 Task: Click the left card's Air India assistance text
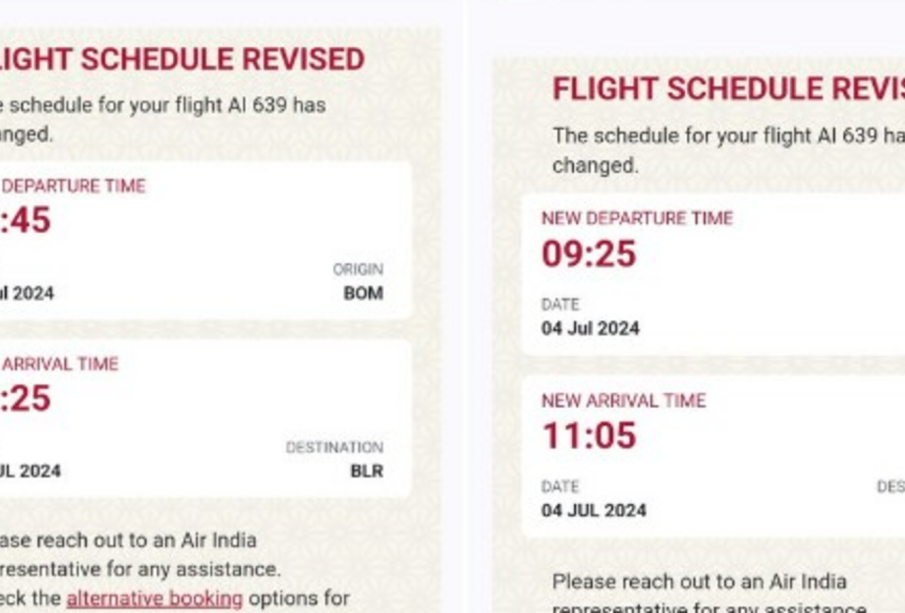tap(140, 555)
